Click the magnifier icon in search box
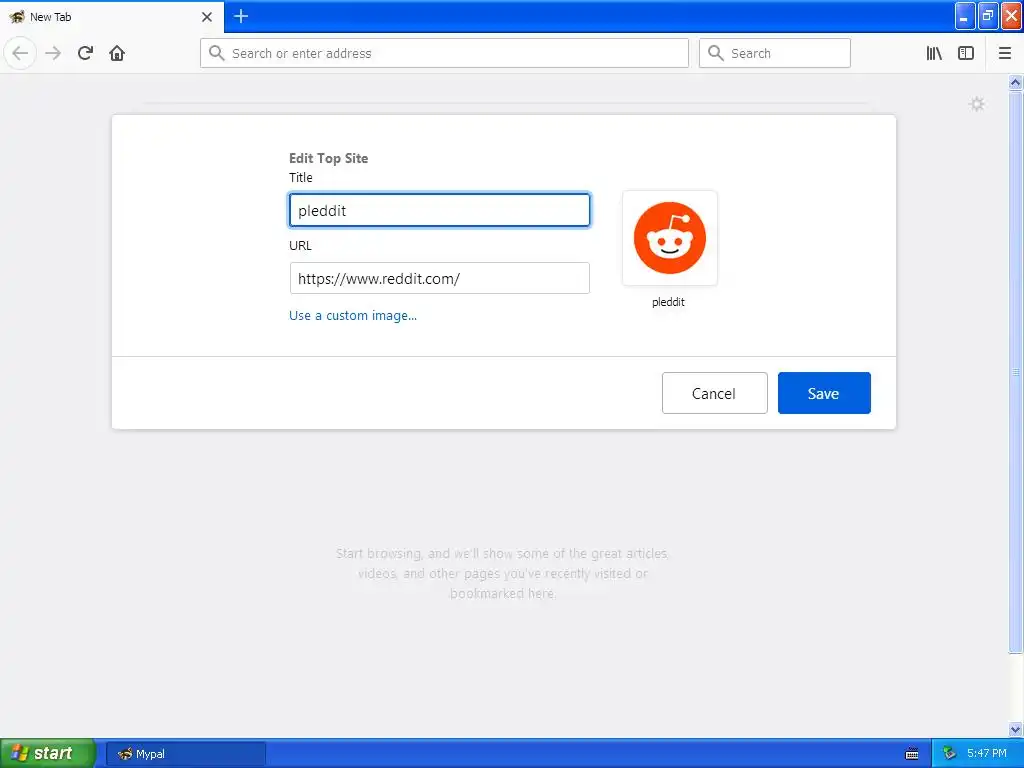 [x=716, y=53]
